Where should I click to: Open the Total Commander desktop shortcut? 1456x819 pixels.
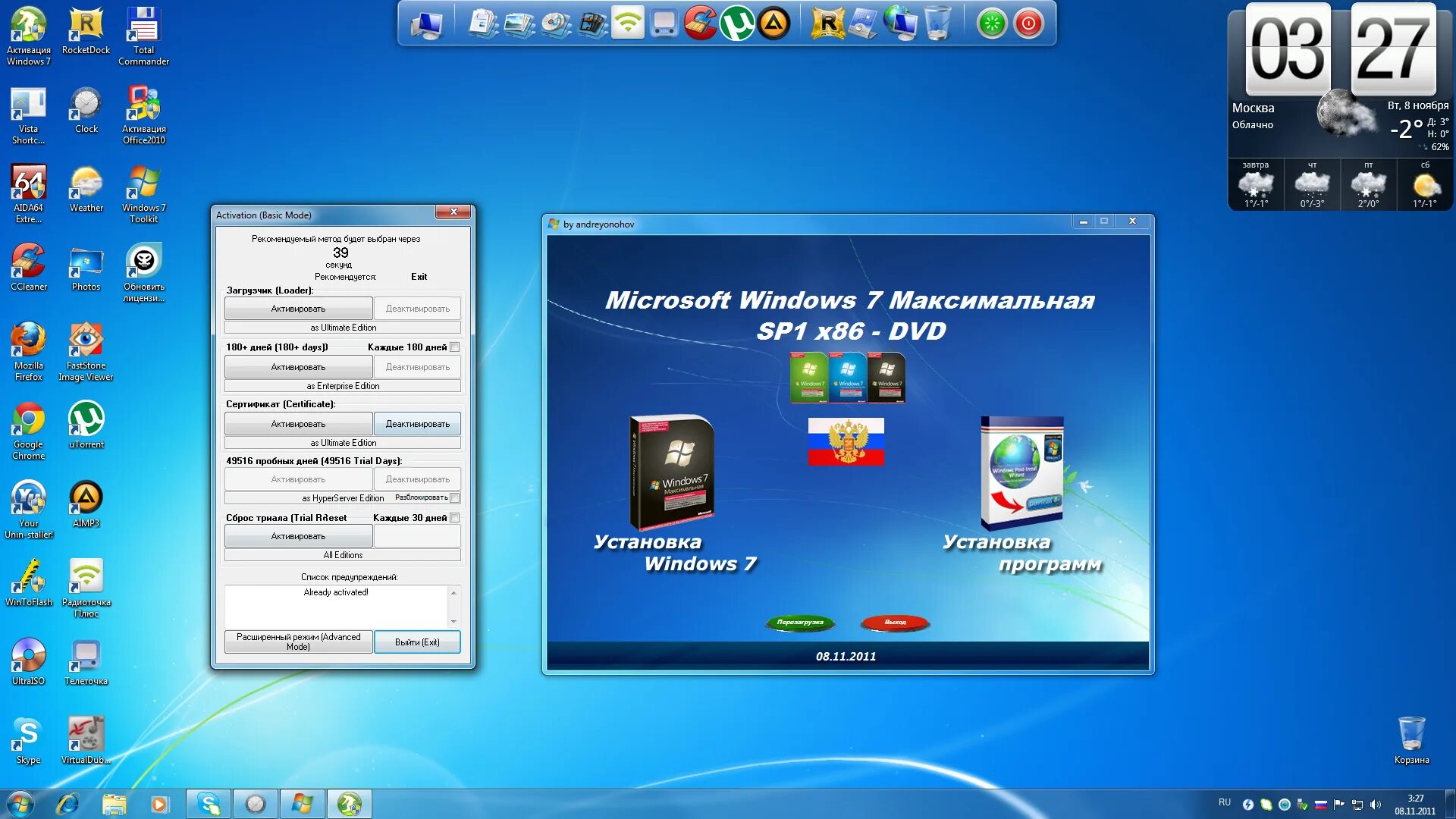pyautogui.click(x=143, y=36)
